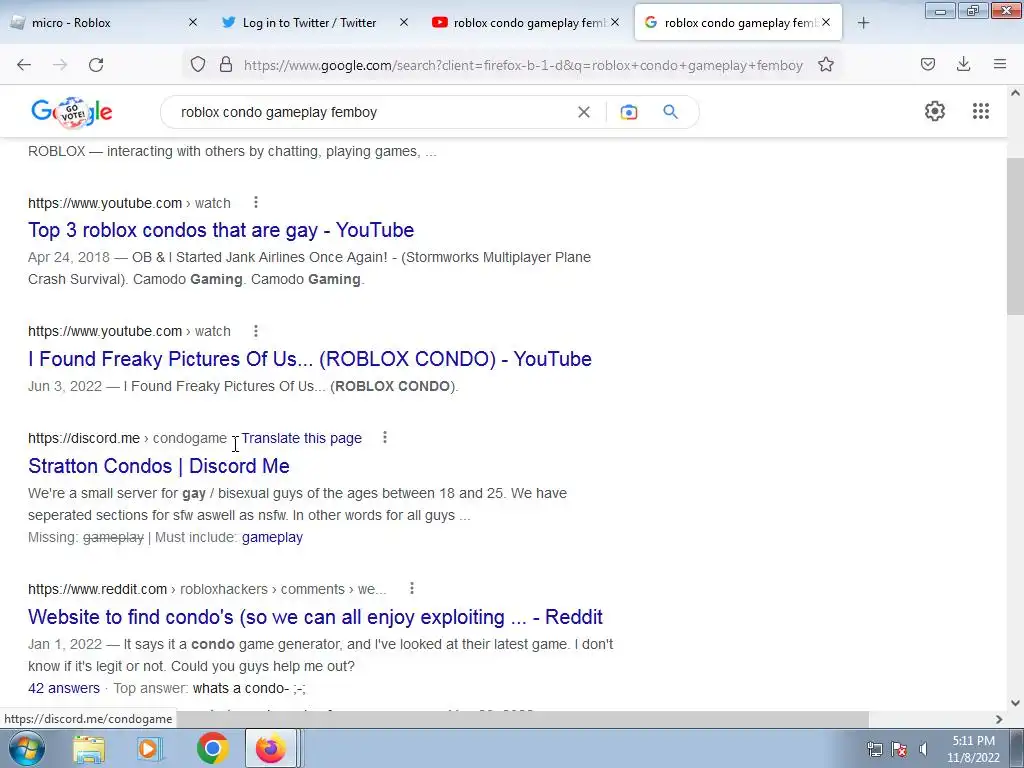Submit search with the magnifier icon
This screenshot has width=1024, height=768.
[x=671, y=112]
